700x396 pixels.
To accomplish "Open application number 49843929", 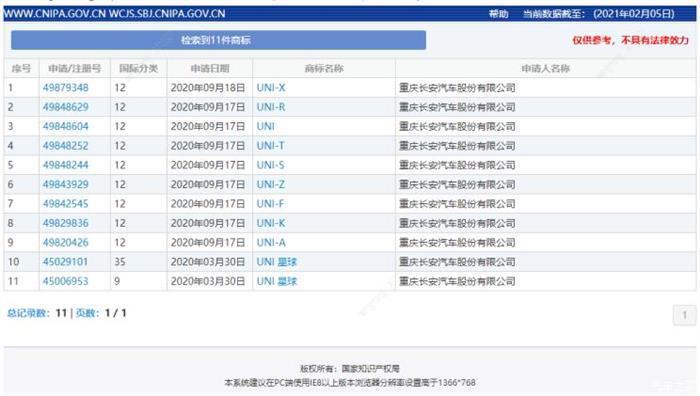I will click(66, 184).
